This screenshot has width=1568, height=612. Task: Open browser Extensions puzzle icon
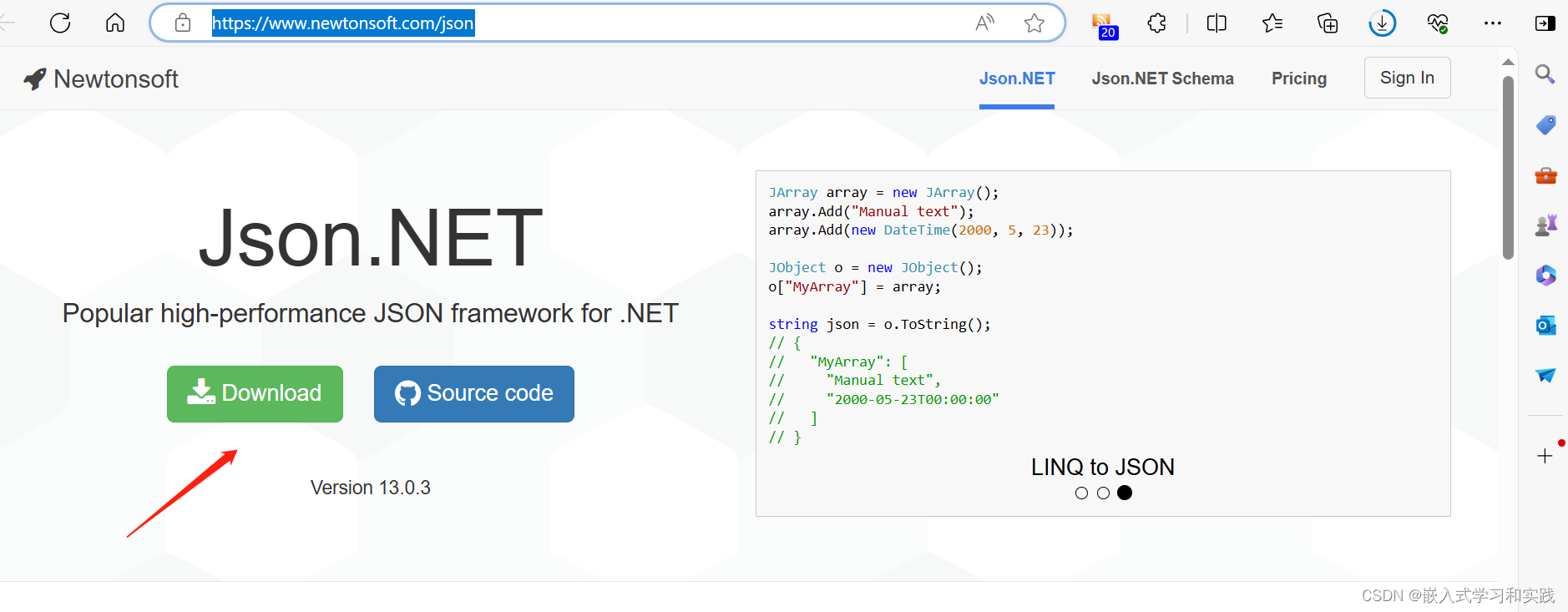pyautogui.click(x=1157, y=23)
